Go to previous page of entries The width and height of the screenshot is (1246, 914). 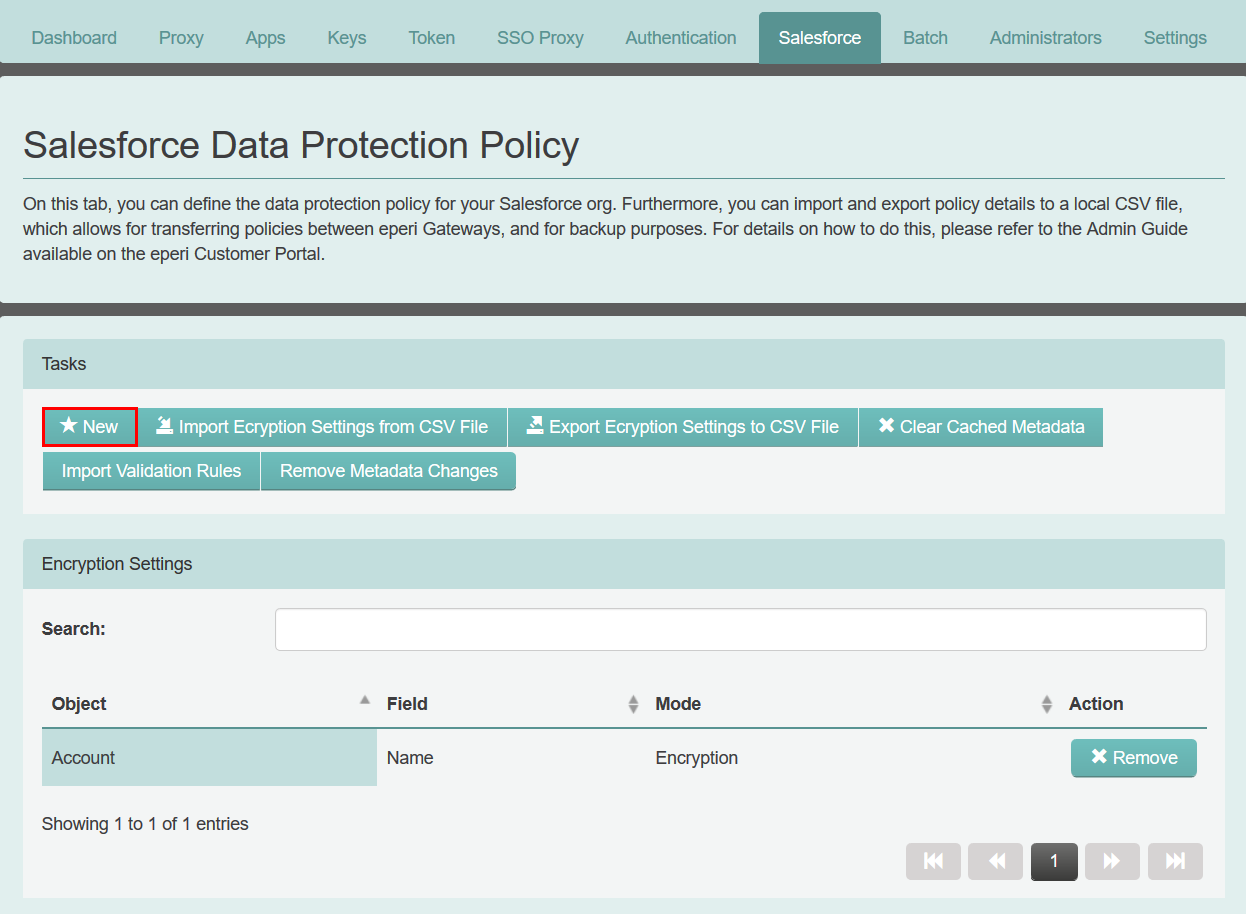[996, 861]
